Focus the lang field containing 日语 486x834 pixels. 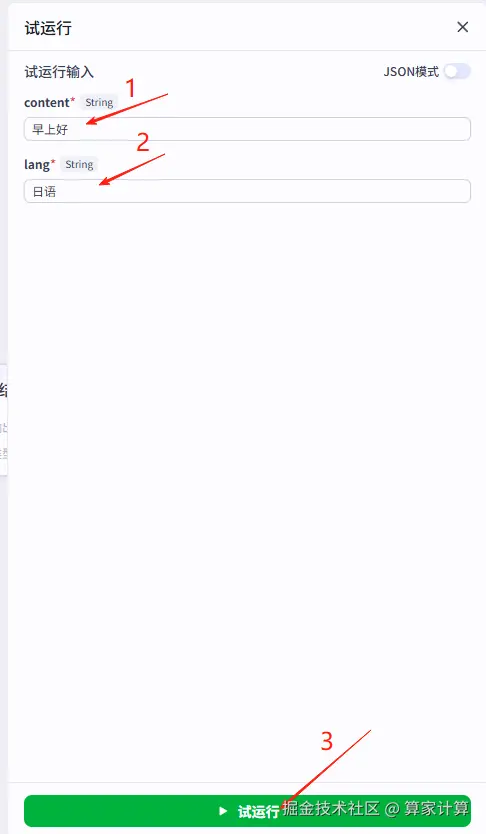pyautogui.click(x=247, y=191)
